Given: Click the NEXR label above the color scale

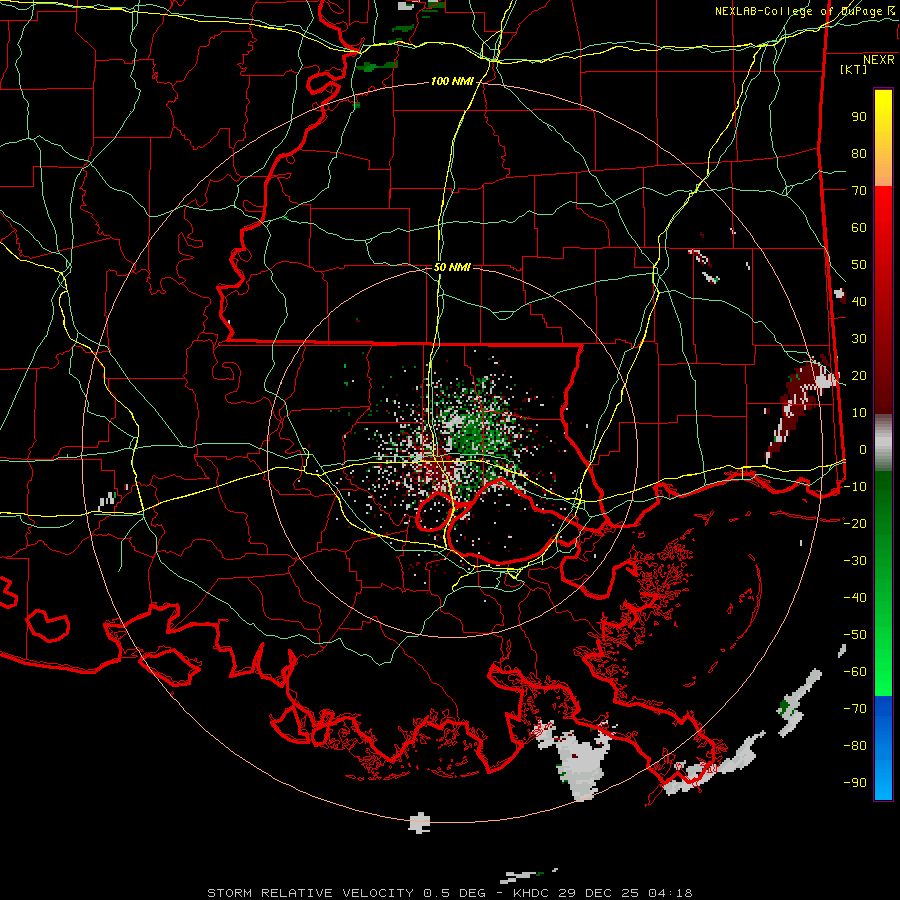Looking at the screenshot, I should point(878,60).
